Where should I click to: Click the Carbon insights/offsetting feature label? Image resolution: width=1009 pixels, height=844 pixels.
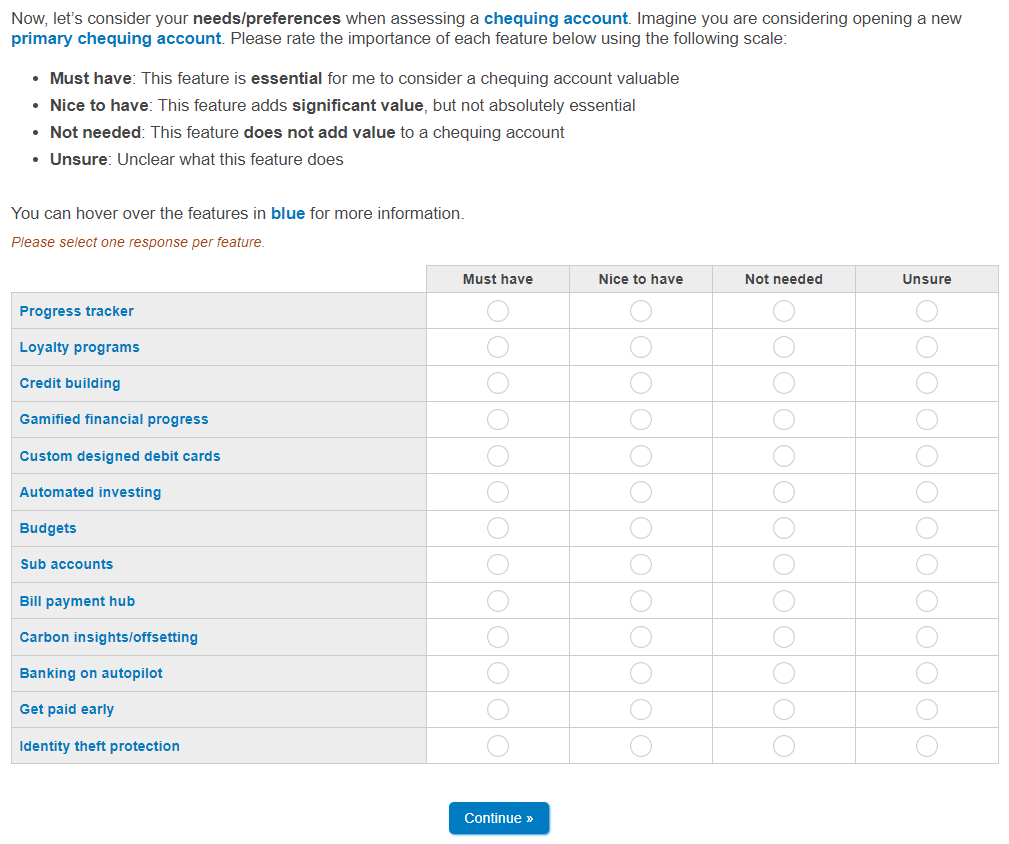tap(109, 637)
